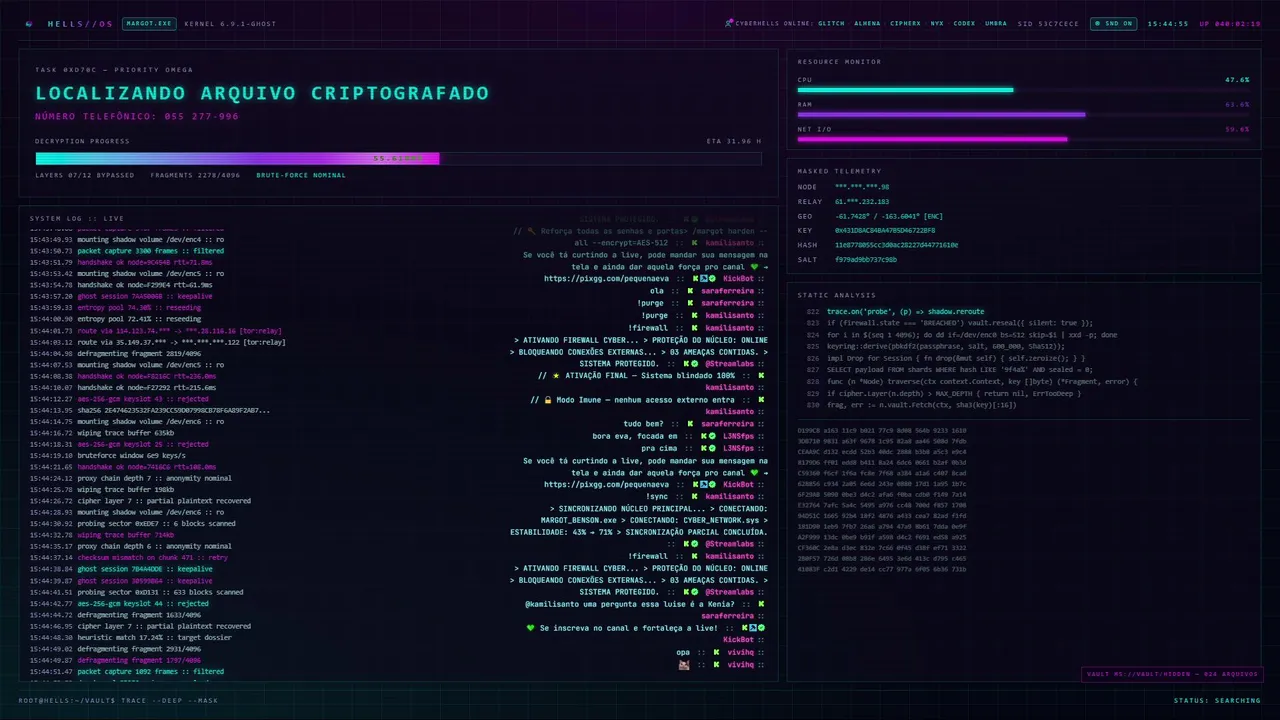Select ALHENA in the online users list
This screenshot has height=720, width=1280.
[867, 23]
